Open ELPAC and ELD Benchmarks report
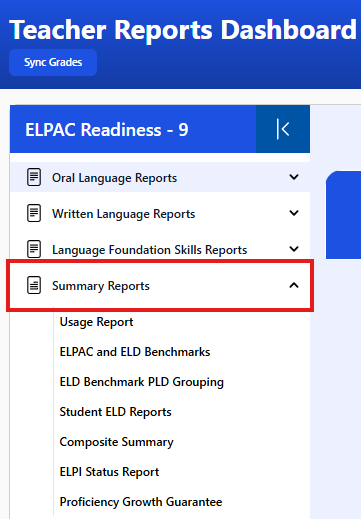The image size is (361, 519). click(x=135, y=352)
